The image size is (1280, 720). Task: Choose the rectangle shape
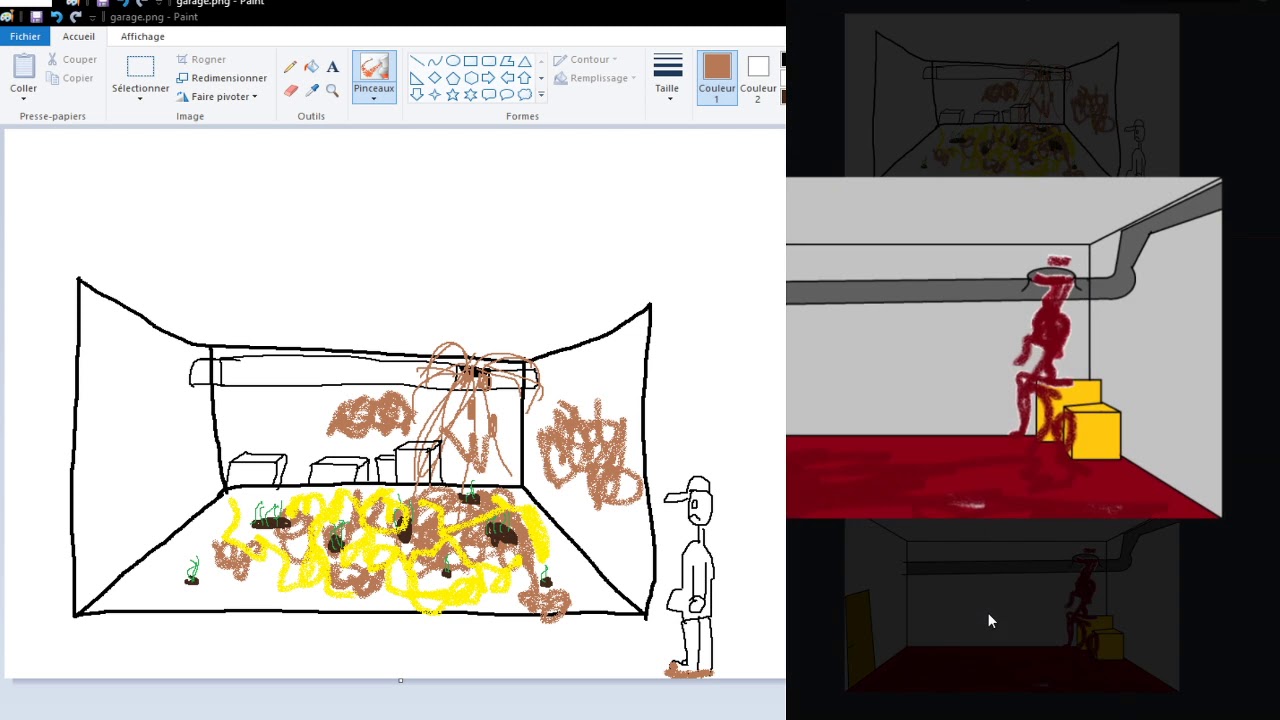(470, 61)
